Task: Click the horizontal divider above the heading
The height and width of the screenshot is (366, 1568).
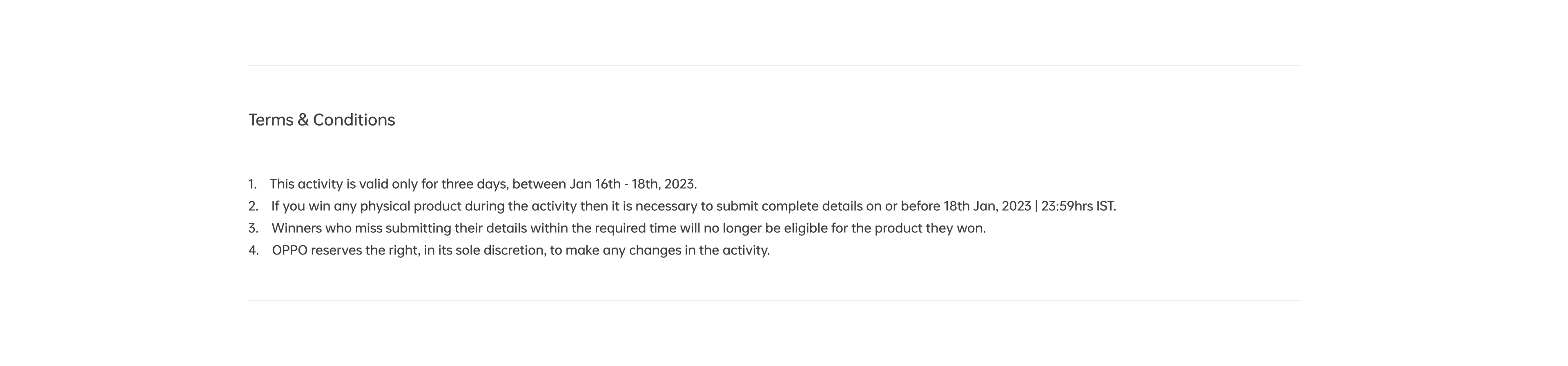Action: [774, 66]
